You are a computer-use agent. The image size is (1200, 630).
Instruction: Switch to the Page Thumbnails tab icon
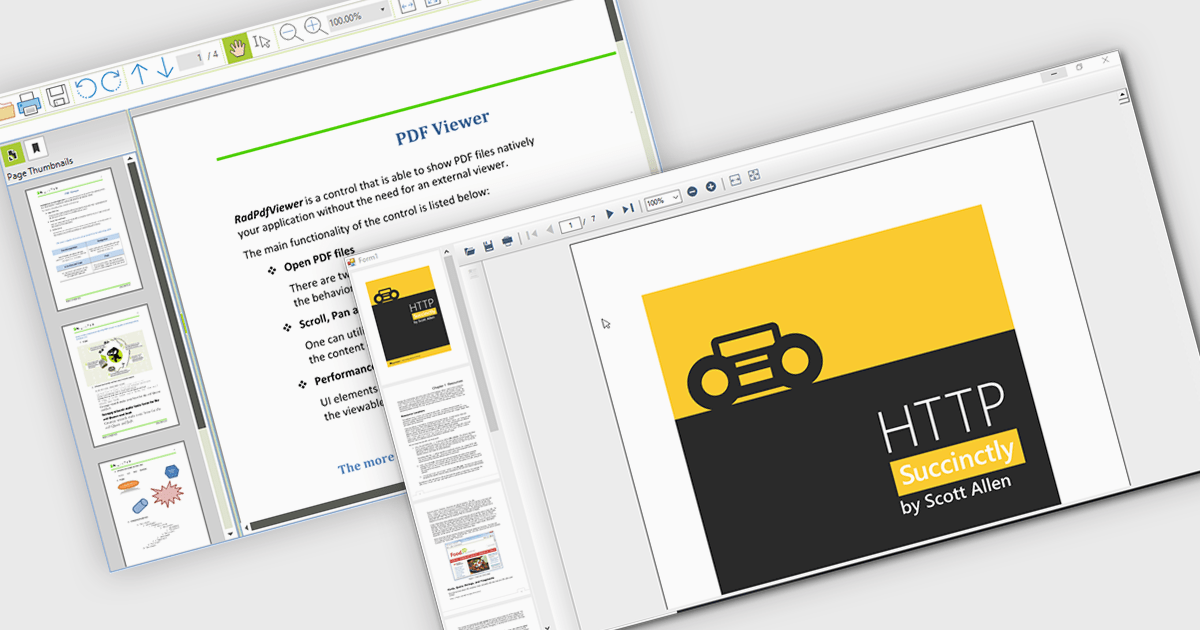[13, 155]
